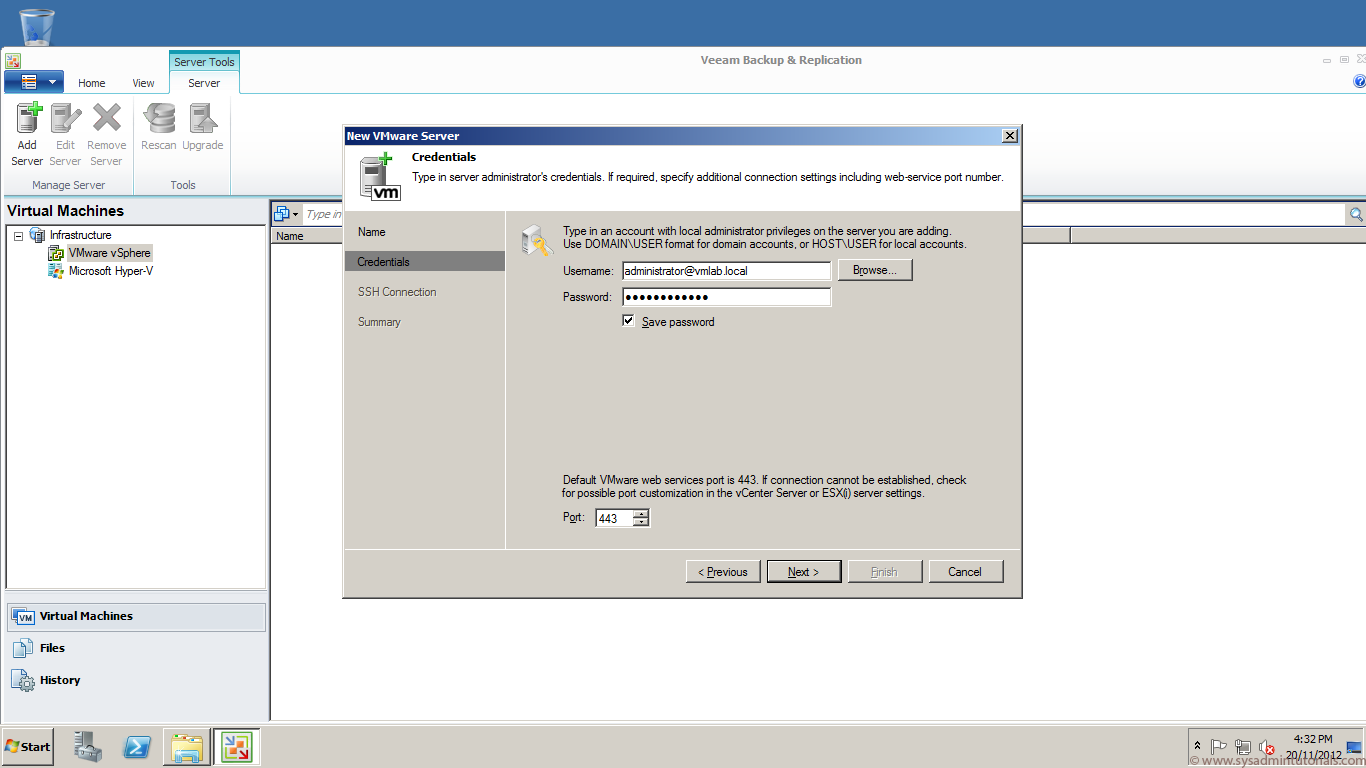Click into the Username field
The image size is (1366, 768).
pos(727,271)
